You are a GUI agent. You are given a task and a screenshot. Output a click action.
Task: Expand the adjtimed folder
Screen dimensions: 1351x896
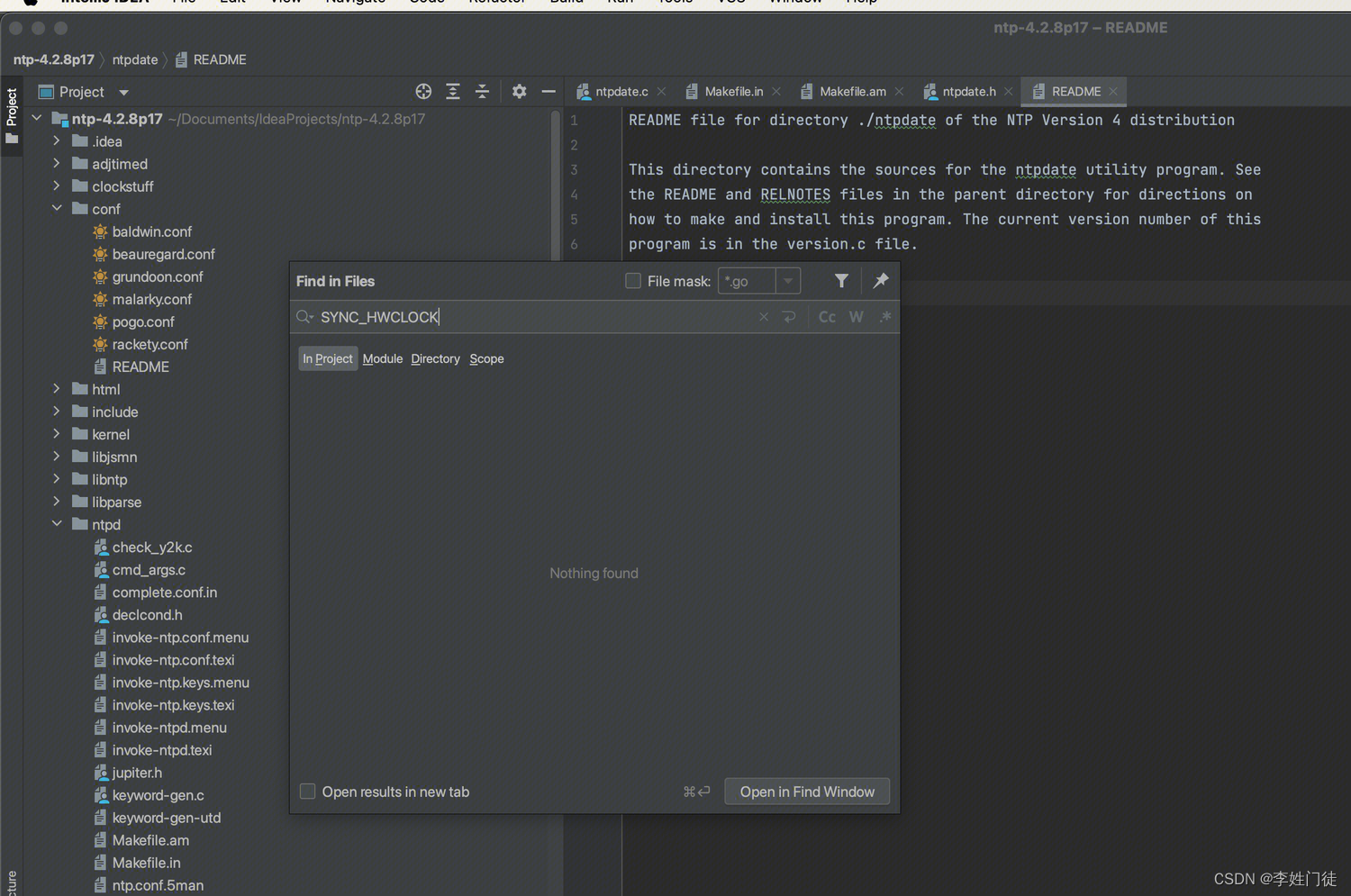click(57, 163)
